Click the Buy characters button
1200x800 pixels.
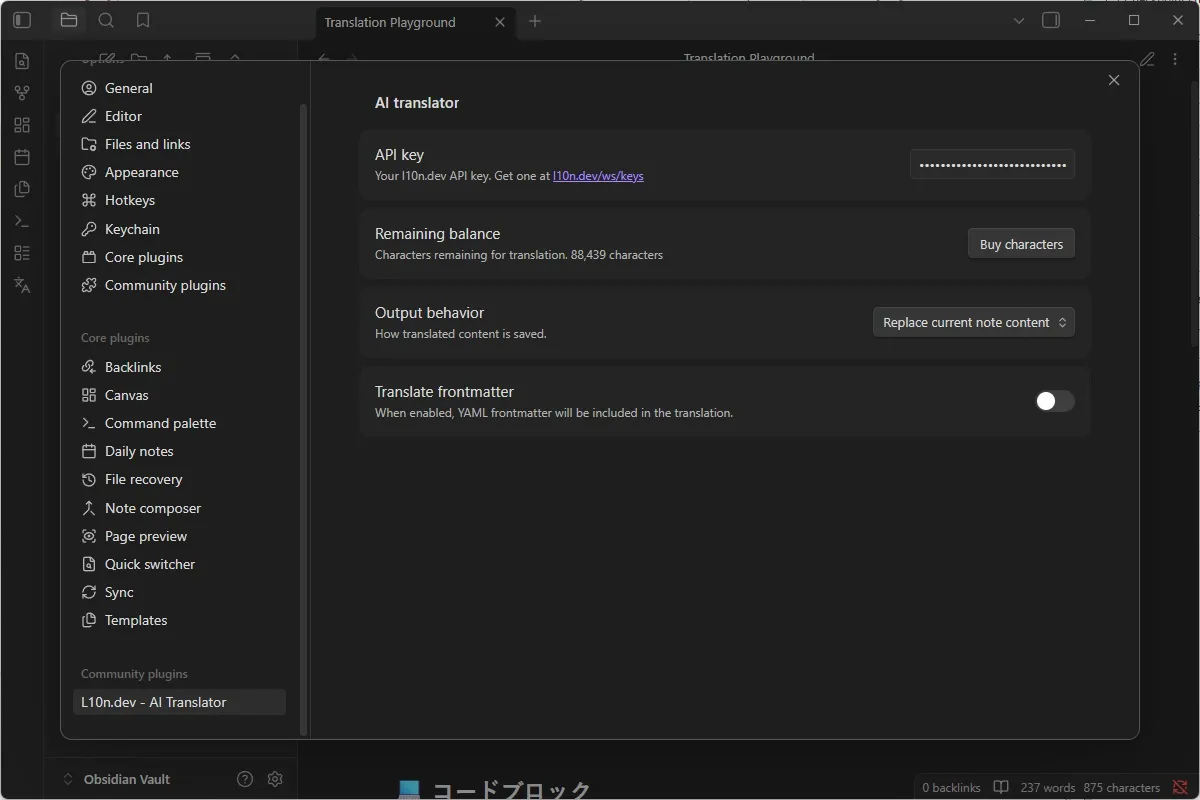(x=1021, y=244)
